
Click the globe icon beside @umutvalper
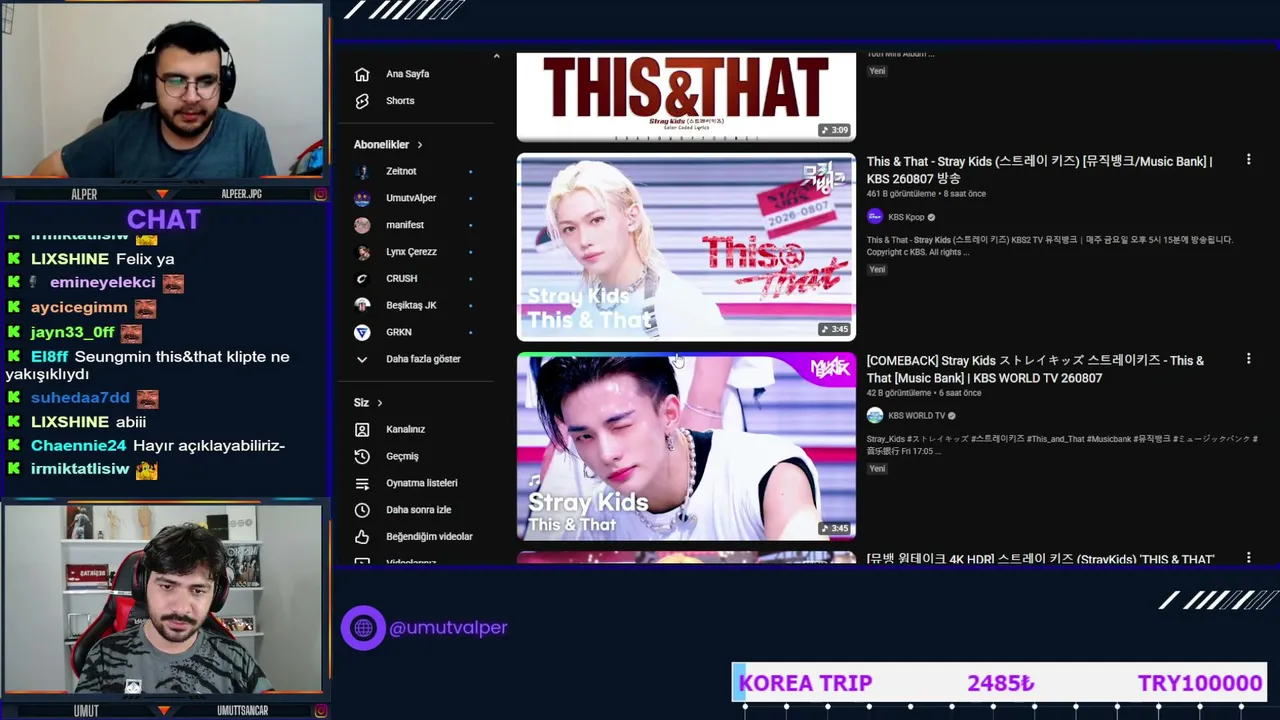(x=363, y=628)
